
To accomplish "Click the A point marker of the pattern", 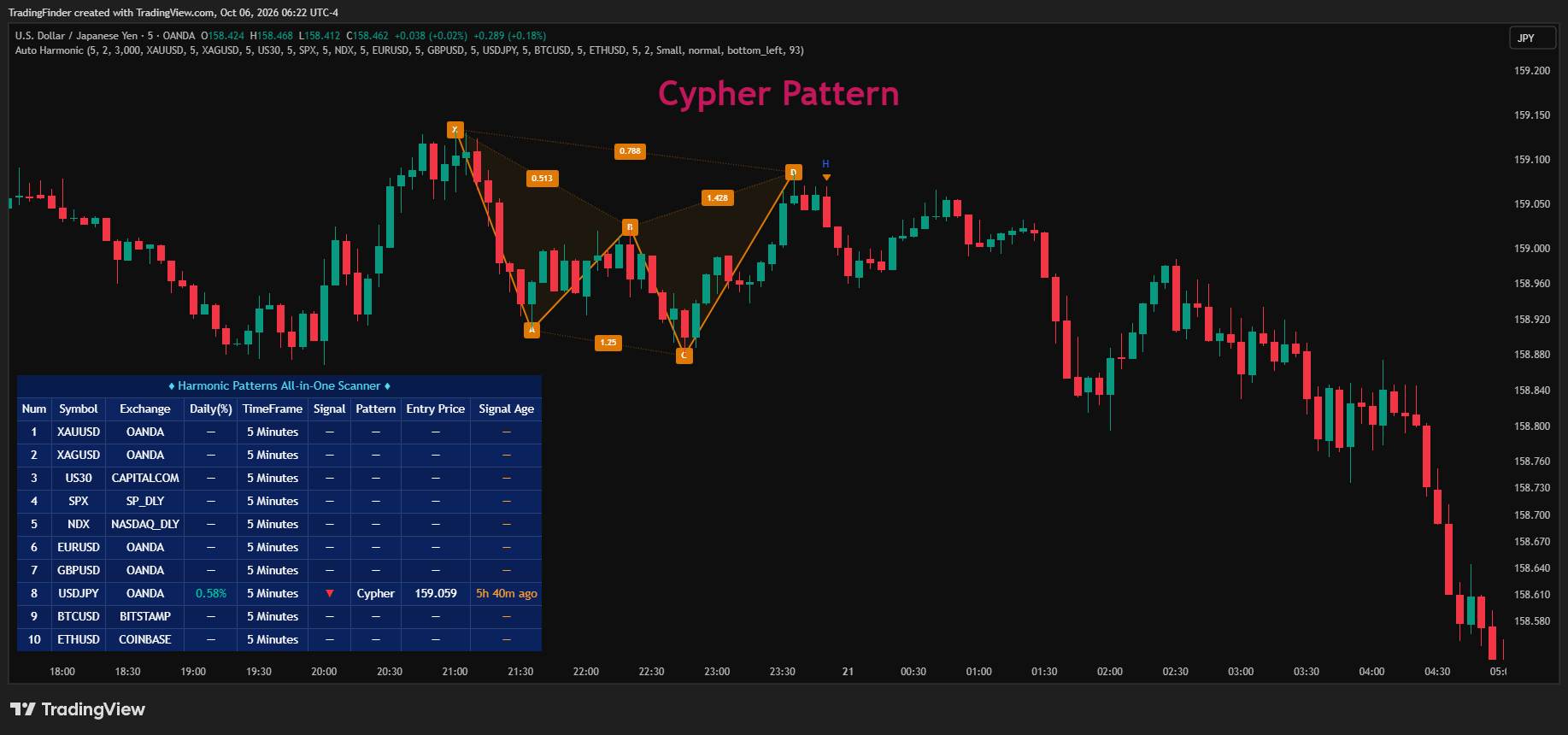I will (531, 330).
